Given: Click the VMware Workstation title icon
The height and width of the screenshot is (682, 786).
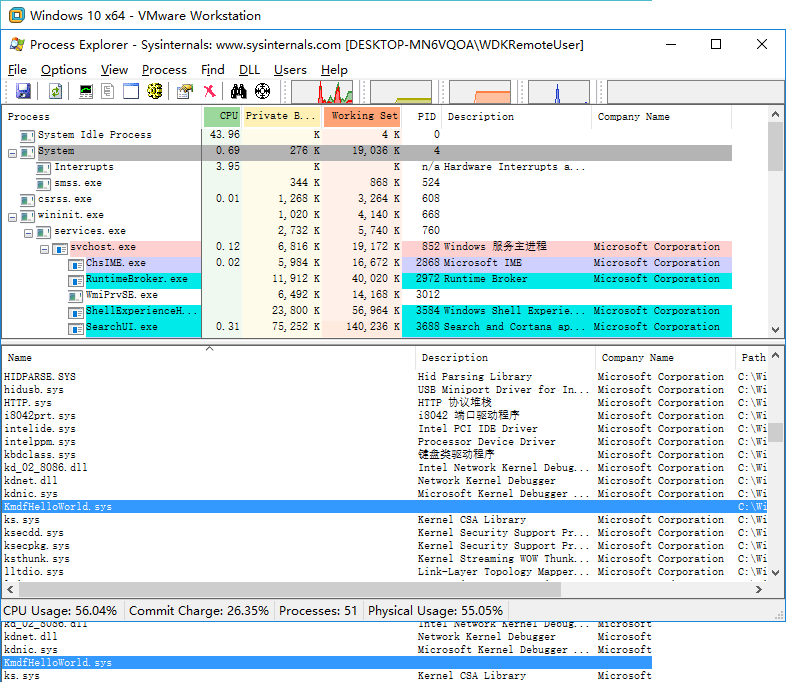Looking at the screenshot, I should click(x=17, y=15).
